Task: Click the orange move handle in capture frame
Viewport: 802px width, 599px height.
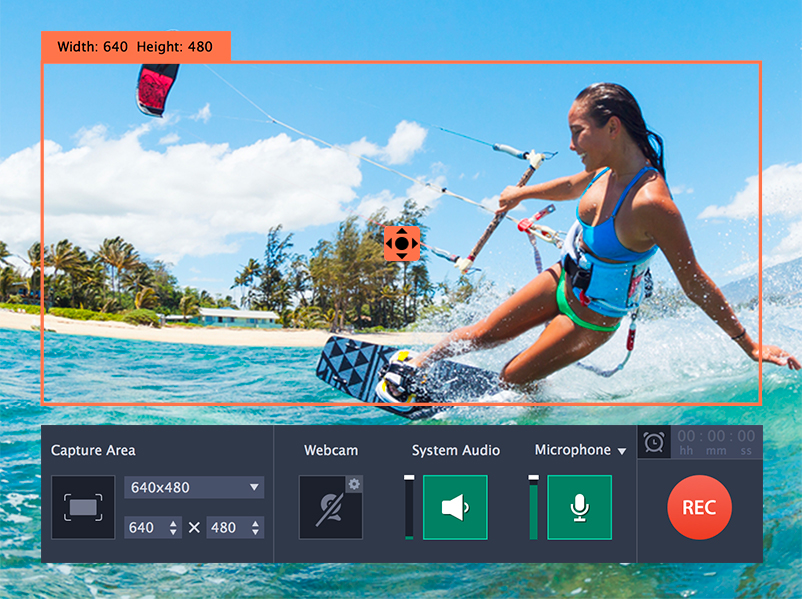Action: (400, 243)
